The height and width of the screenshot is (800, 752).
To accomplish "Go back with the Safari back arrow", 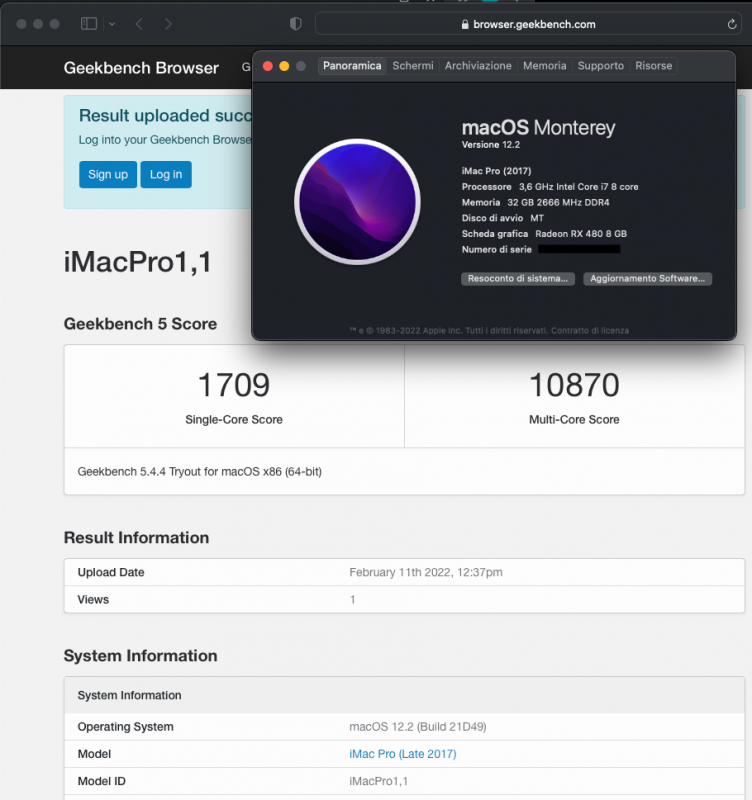I will [x=139, y=24].
